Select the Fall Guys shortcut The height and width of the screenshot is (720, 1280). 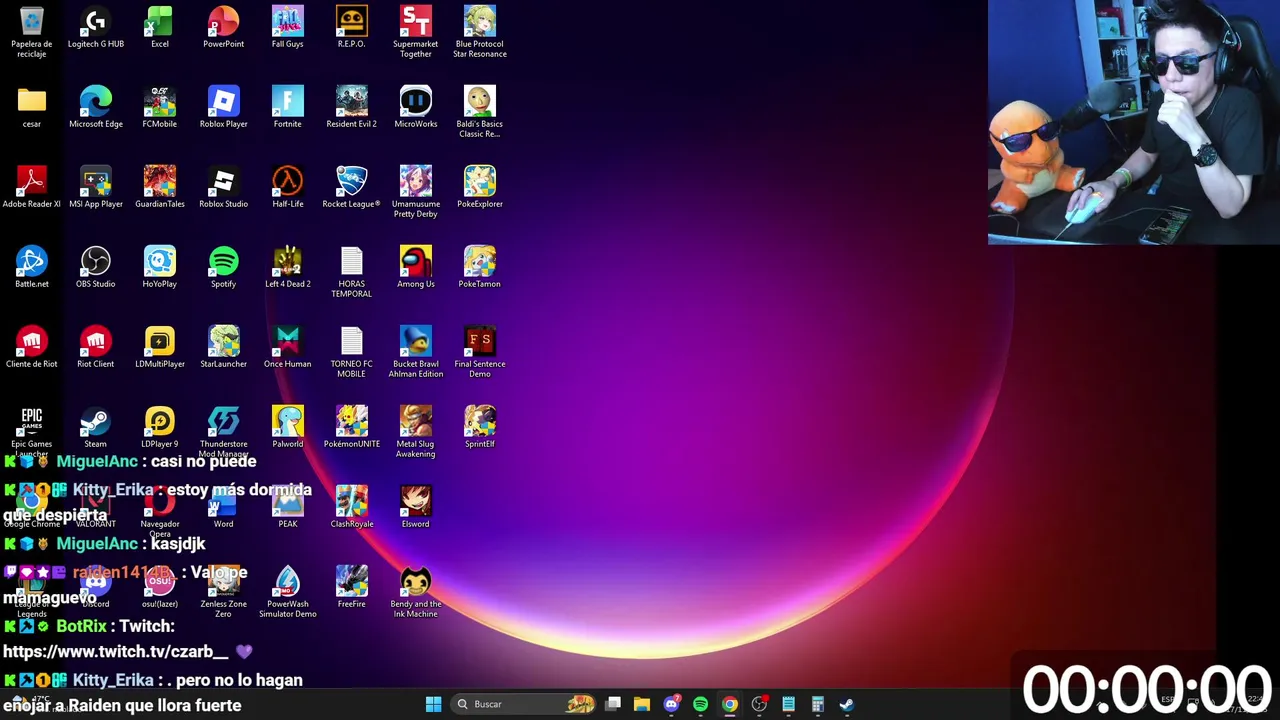pyautogui.click(x=287, y=28)
